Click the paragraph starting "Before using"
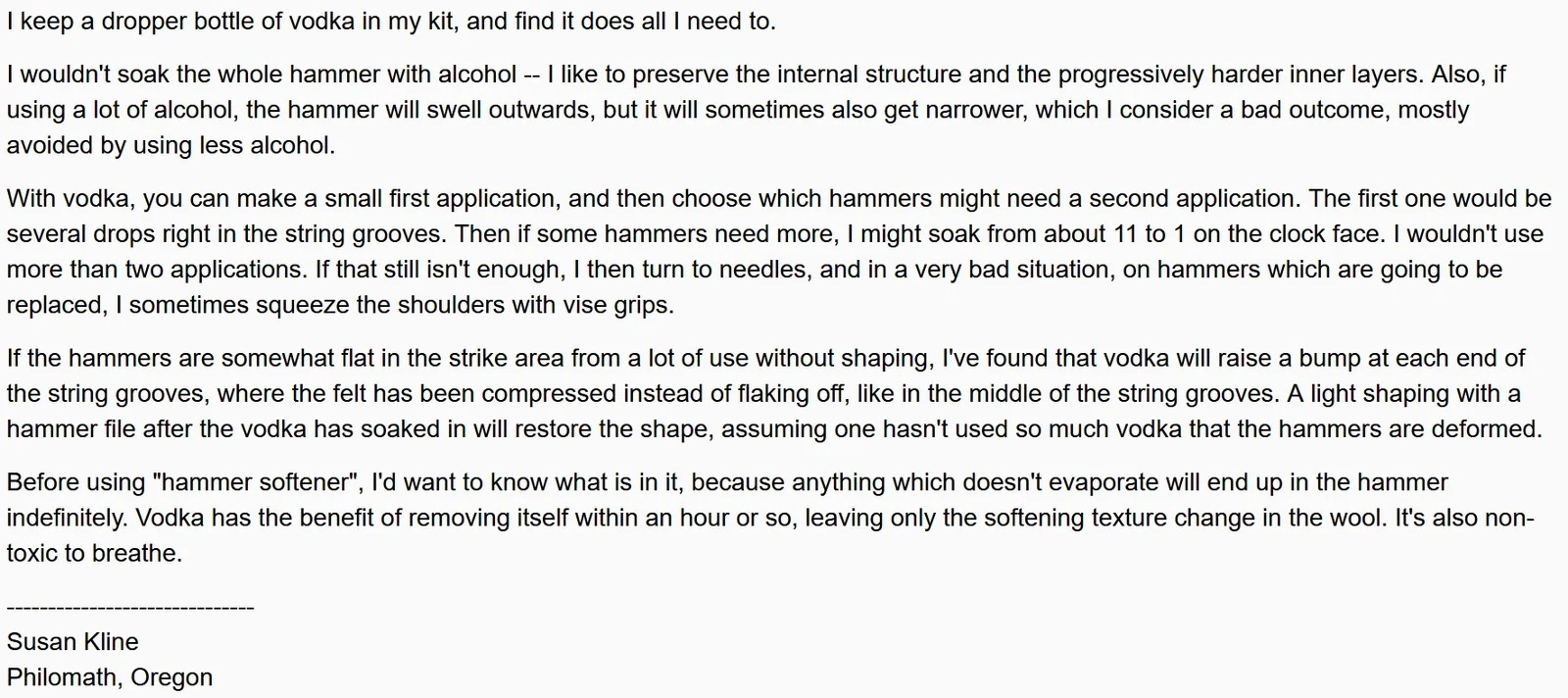This screenshot has height=698, width=1568. tap(770, 518)
